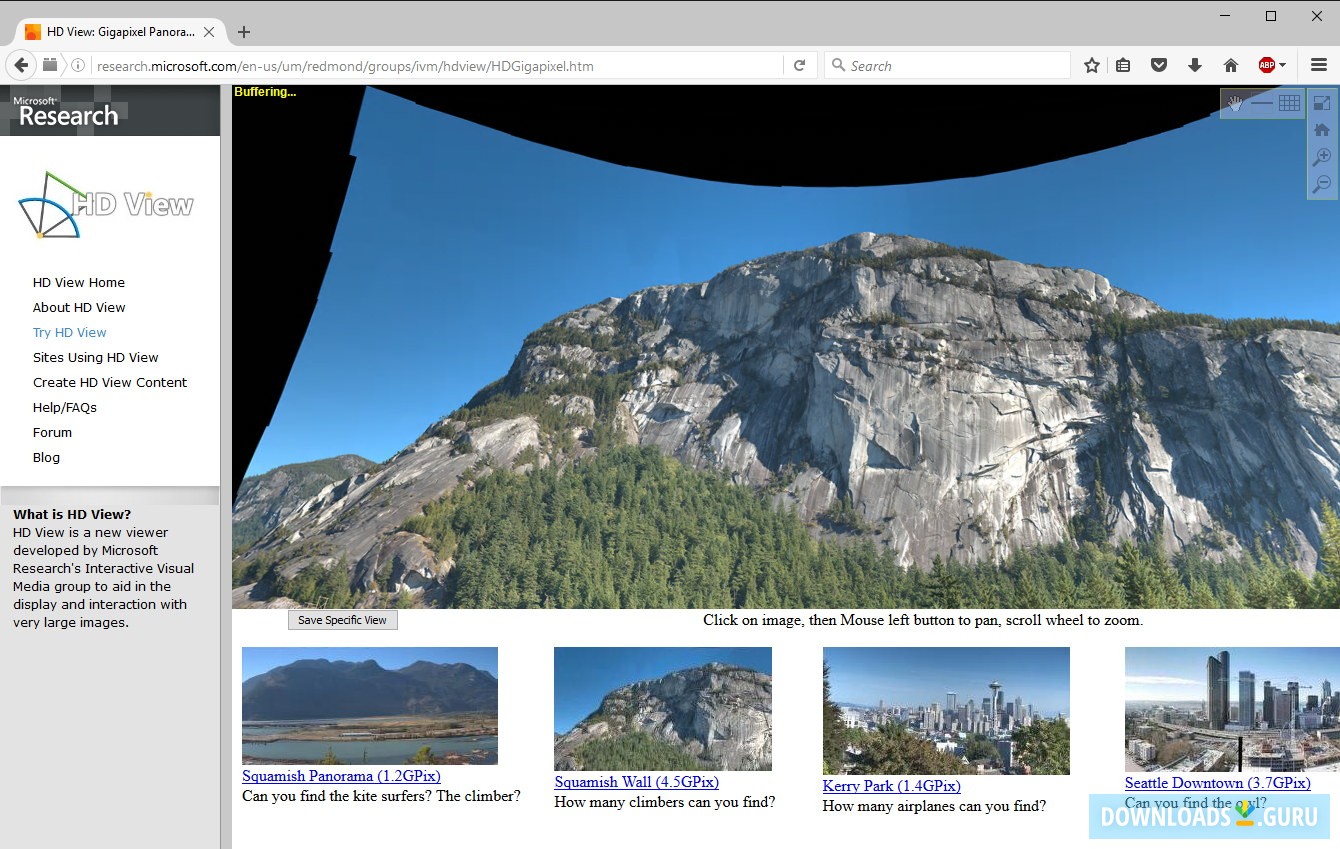Click the pan and zoom instruction text

click(923, 620)
